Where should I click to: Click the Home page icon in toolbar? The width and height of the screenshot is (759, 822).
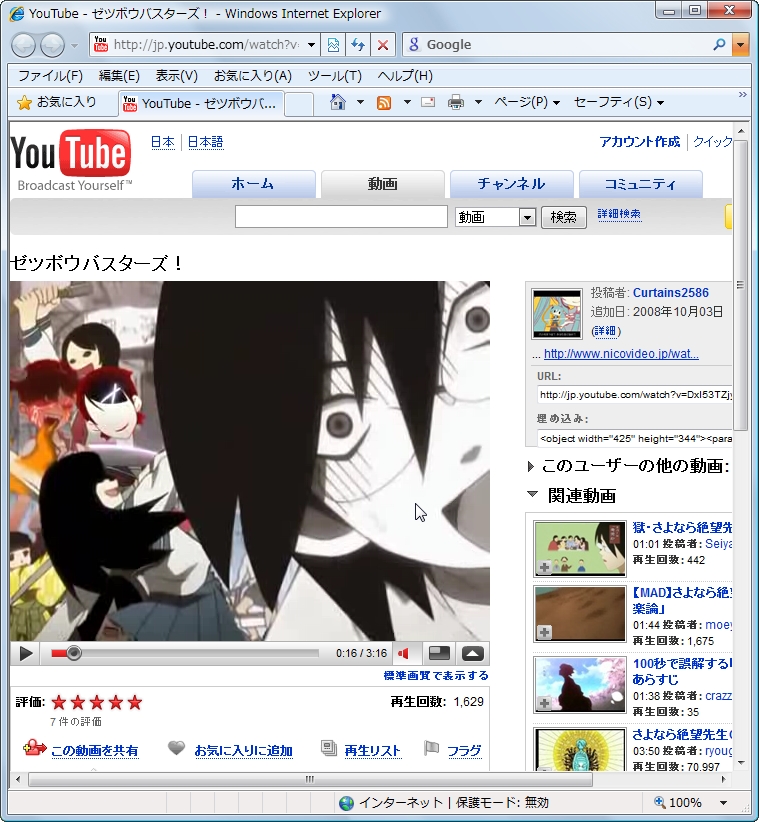(x=338, y=102)
